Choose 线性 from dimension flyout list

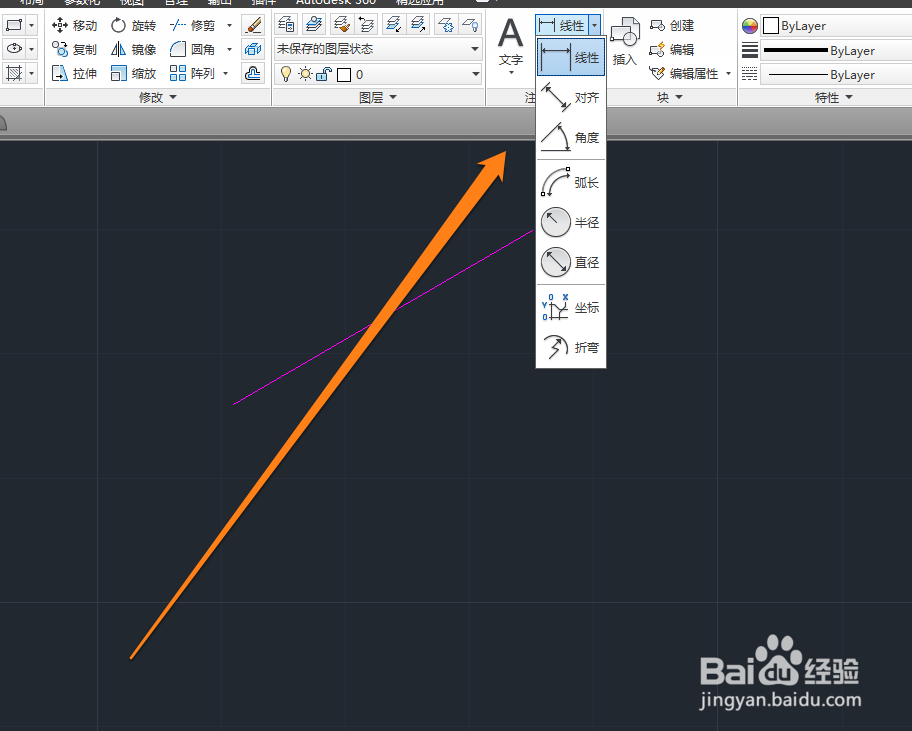tap(571, 57)
